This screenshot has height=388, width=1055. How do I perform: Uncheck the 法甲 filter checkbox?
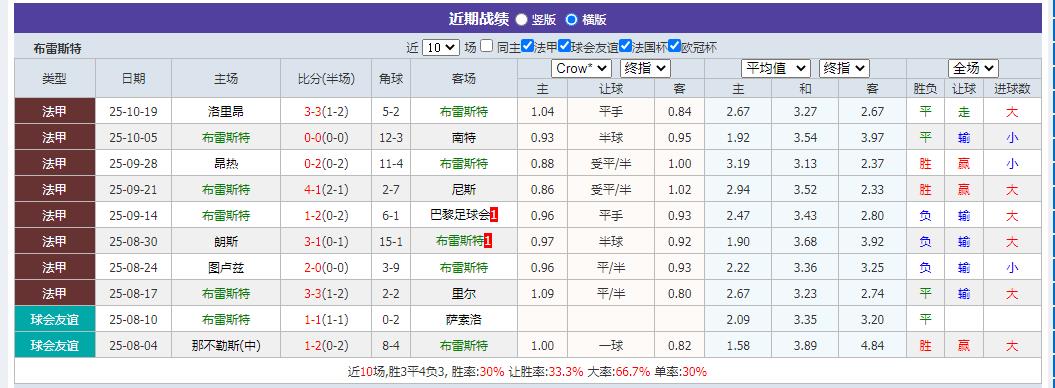tap(527, 46)
